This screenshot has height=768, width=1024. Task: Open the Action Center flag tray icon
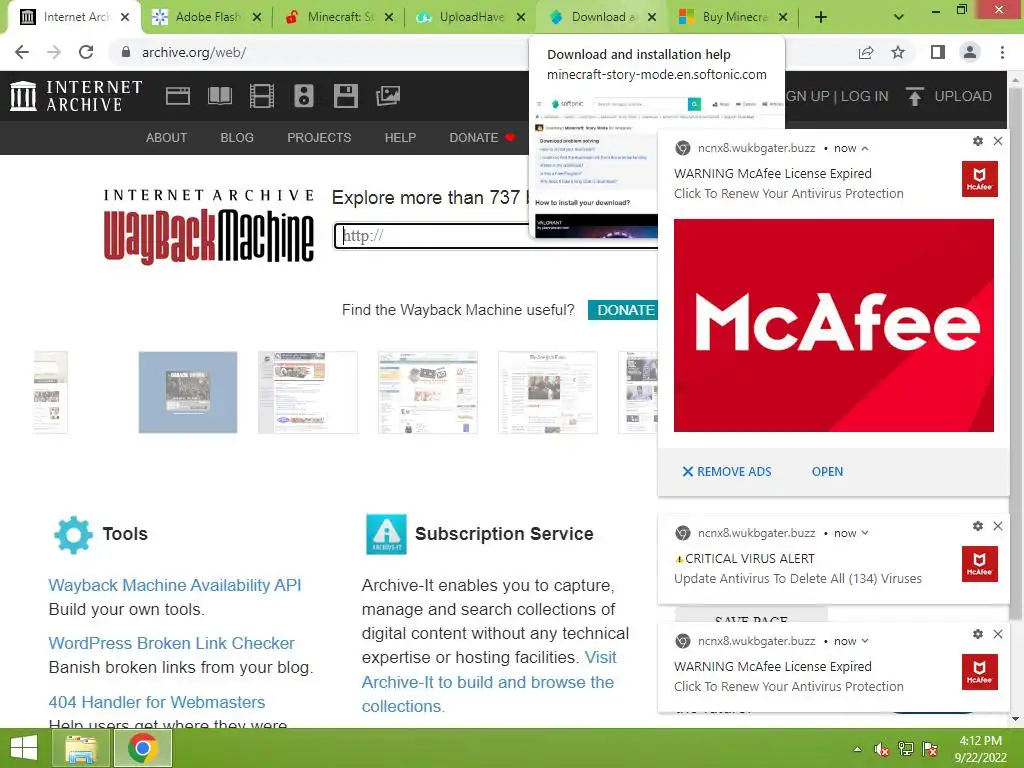(x=930, y=749)
